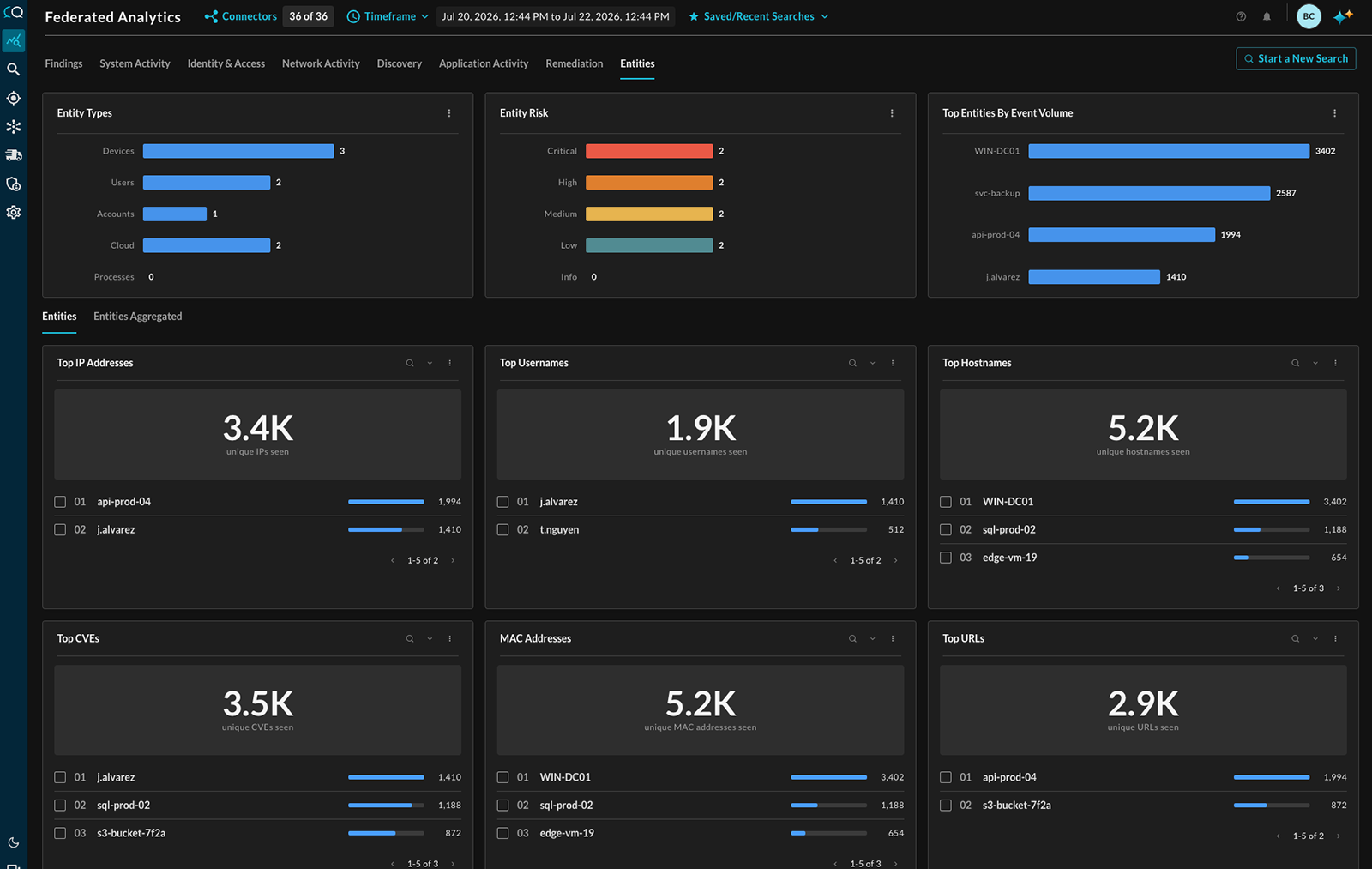The image size is (1372, 869).
Task: Click the WIN-DC01 event volume bar
Action: 1169,151
